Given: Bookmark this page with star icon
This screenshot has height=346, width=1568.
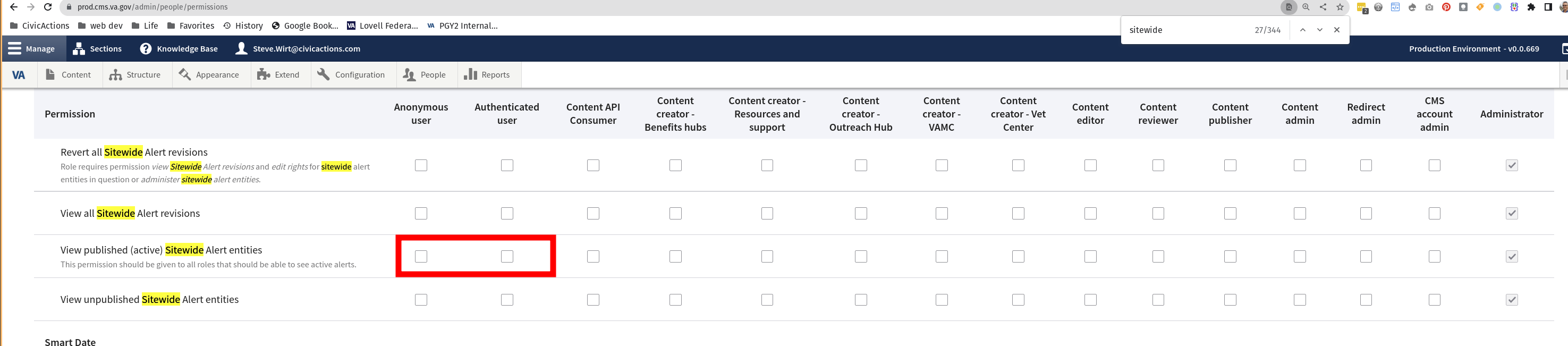Looking at the screenshot, I should (x=1340, y=7).
